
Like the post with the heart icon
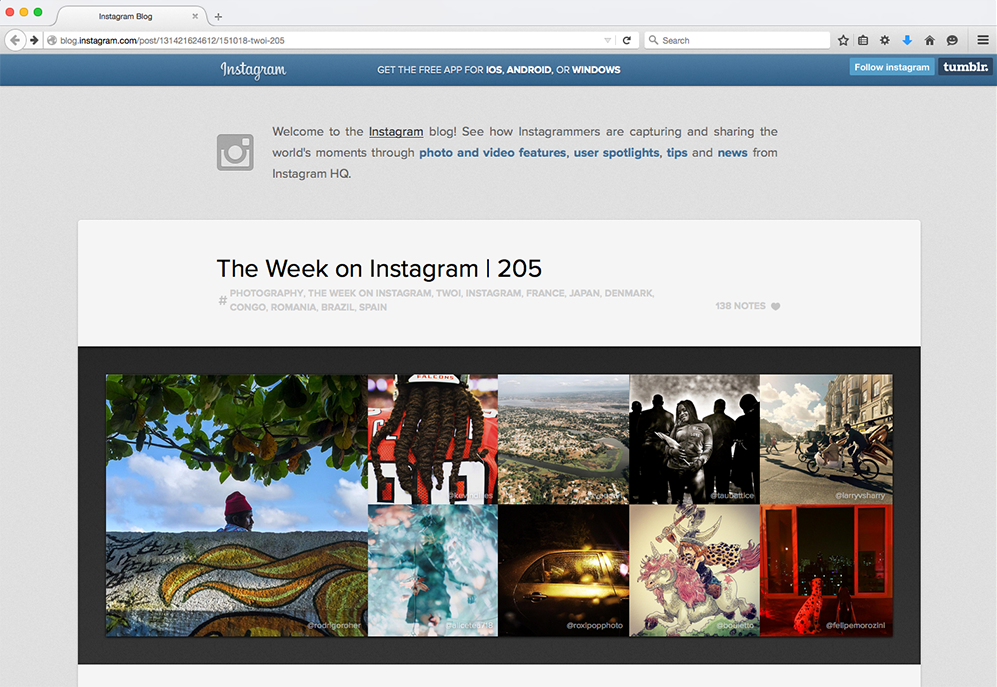pyautogui.click(x=776, y=306)
